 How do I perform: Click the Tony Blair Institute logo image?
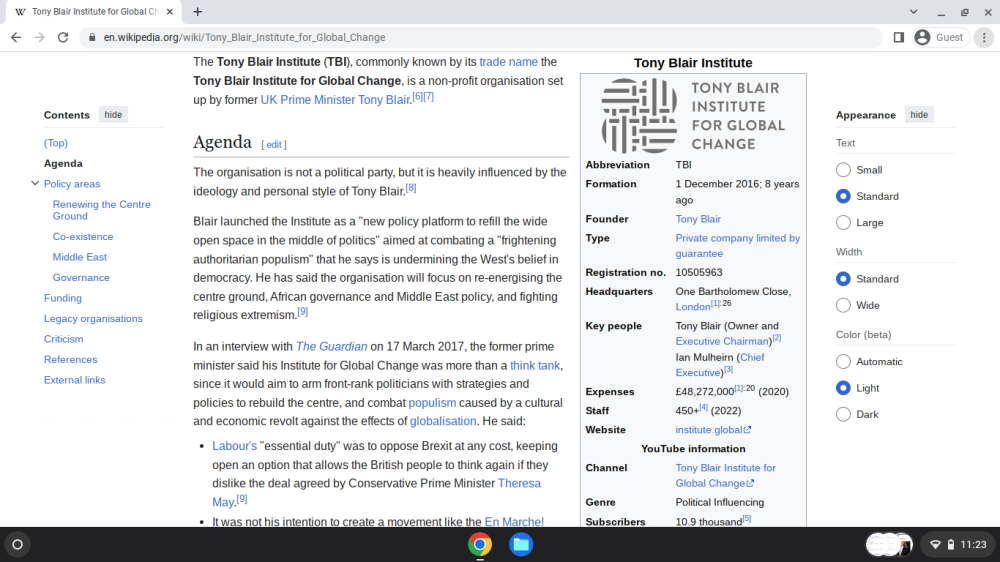click(x=693, y=115)
